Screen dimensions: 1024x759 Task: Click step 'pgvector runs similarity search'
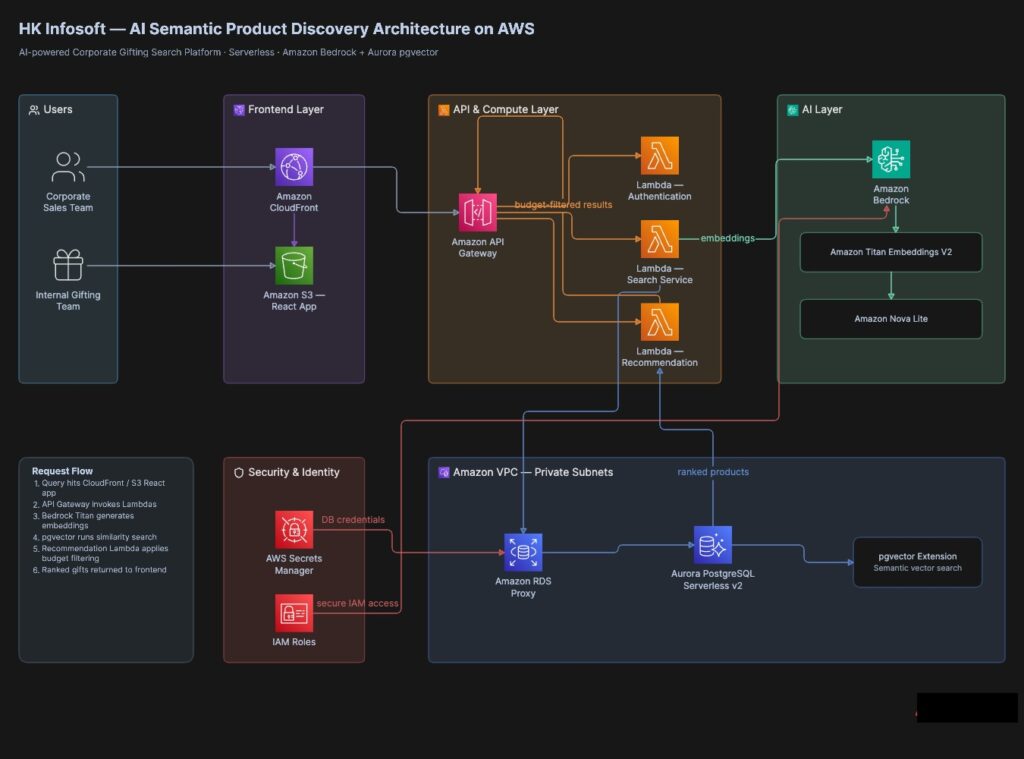pos(95,537)
